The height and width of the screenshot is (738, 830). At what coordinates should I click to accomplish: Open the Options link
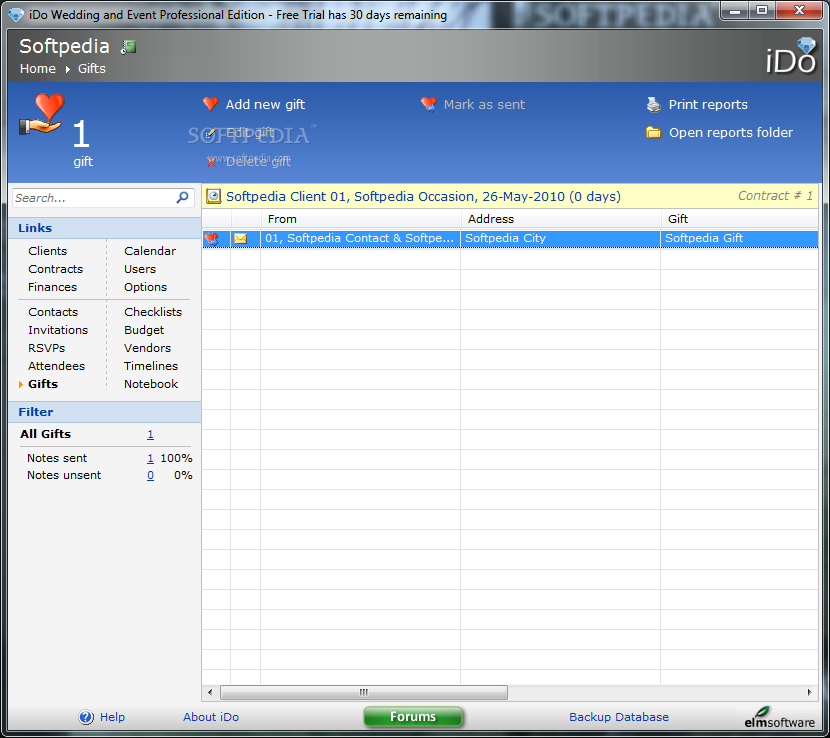click(x=146, y=287)
